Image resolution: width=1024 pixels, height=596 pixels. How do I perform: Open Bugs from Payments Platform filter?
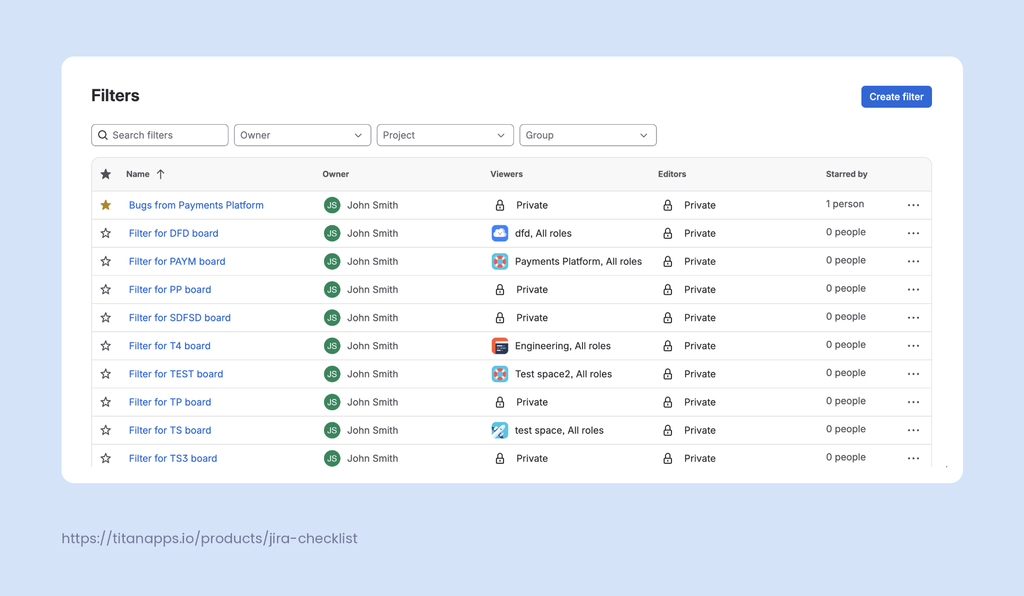pyautogui.click(x=196, y=205)
